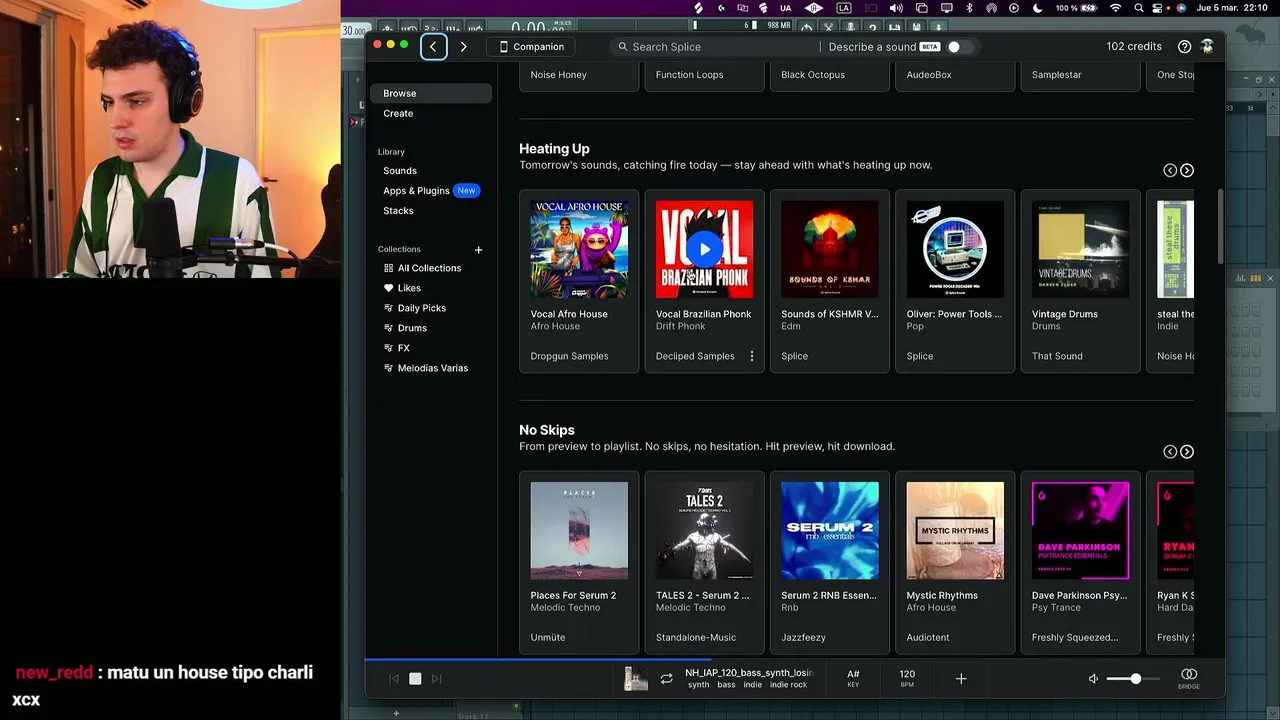Open the Places For Serum 2 cover

579,530
